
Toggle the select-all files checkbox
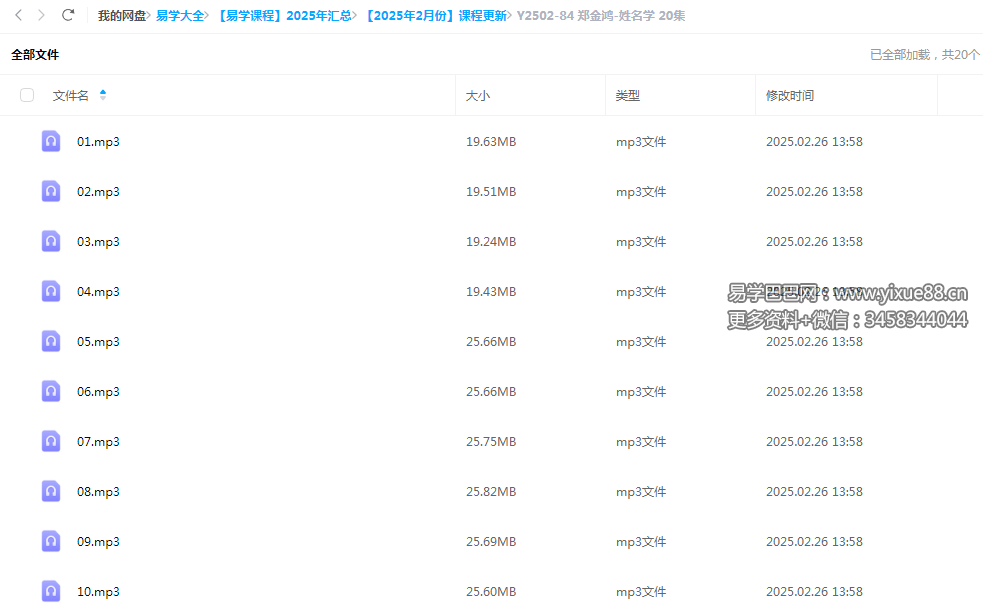click(x=27, y=95)
